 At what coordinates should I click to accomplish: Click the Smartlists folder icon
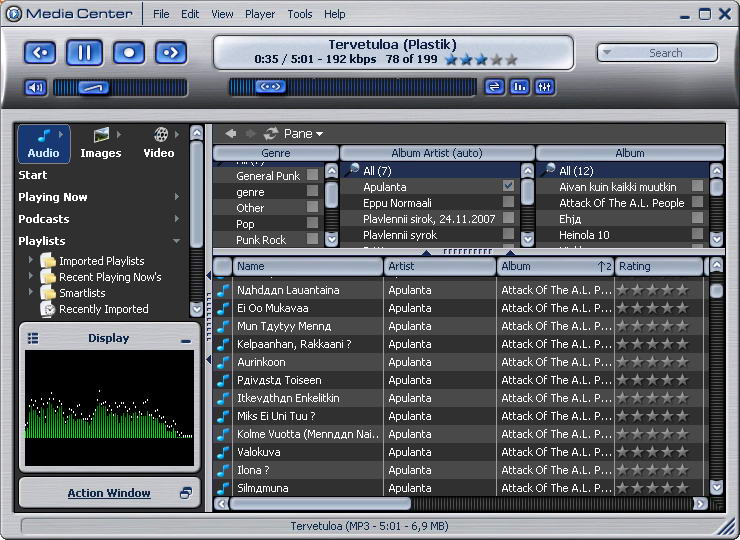(48, 293)
